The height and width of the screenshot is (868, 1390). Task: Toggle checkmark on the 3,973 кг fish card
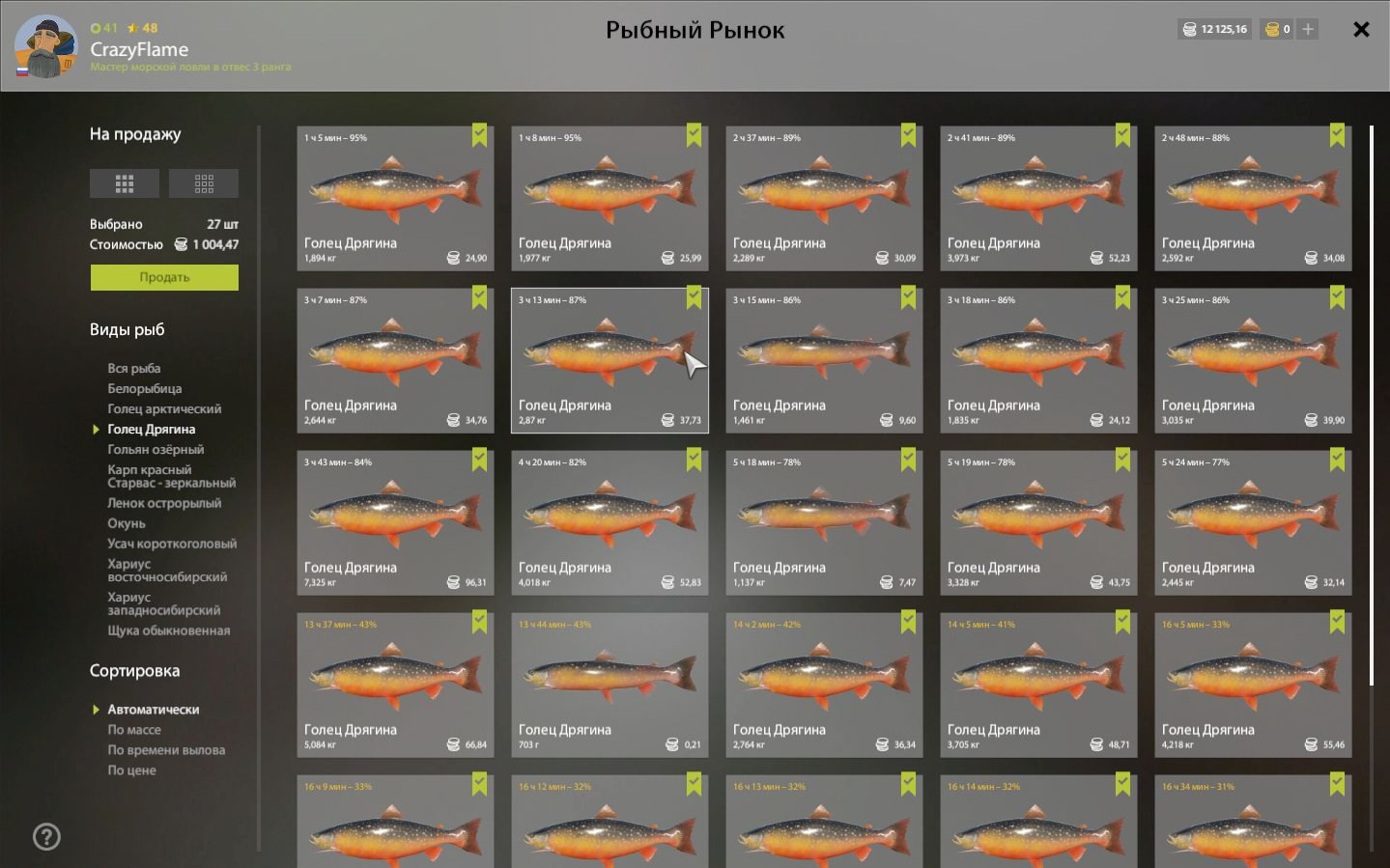click(1122, 135)
